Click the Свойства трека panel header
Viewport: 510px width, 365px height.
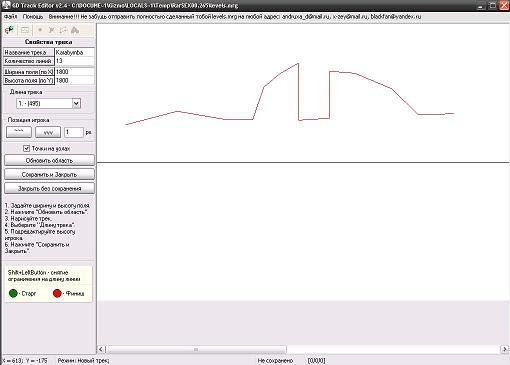coord(49,42)
